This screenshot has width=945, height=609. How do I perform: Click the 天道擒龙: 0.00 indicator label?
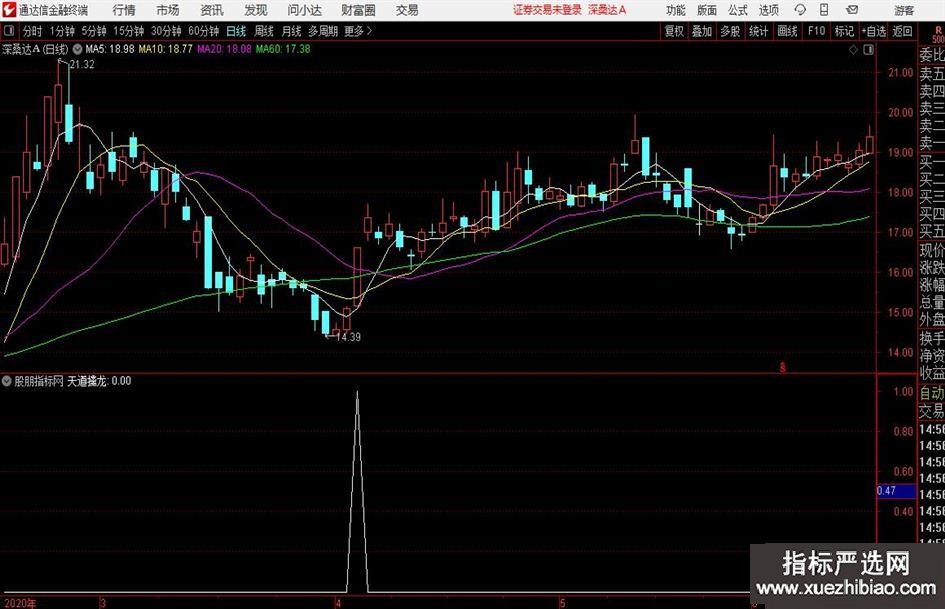point(99,380)
